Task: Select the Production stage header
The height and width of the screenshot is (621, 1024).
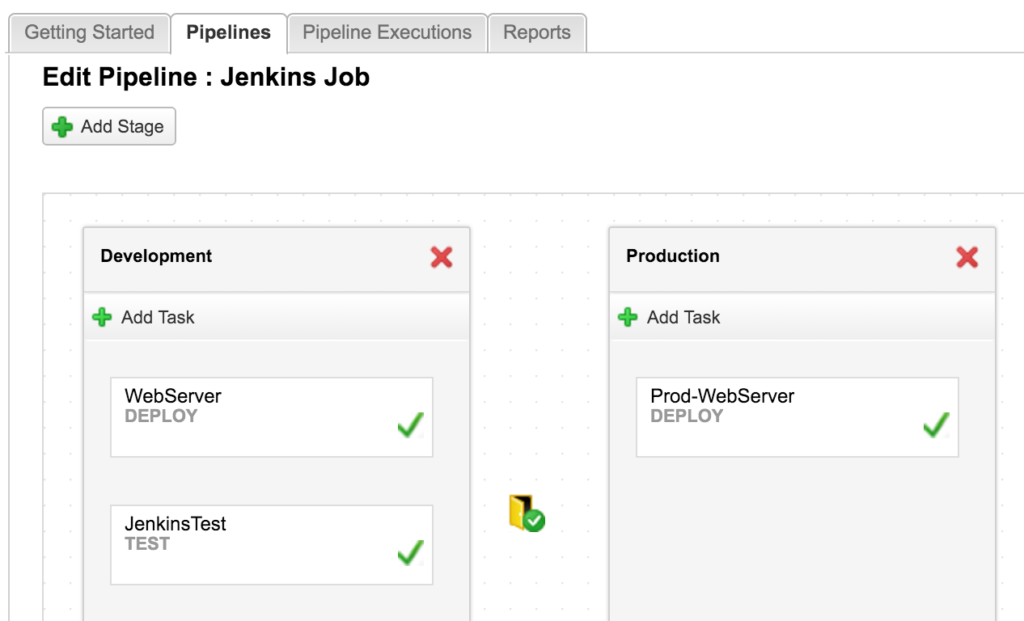Action: (x=673, y=256)
